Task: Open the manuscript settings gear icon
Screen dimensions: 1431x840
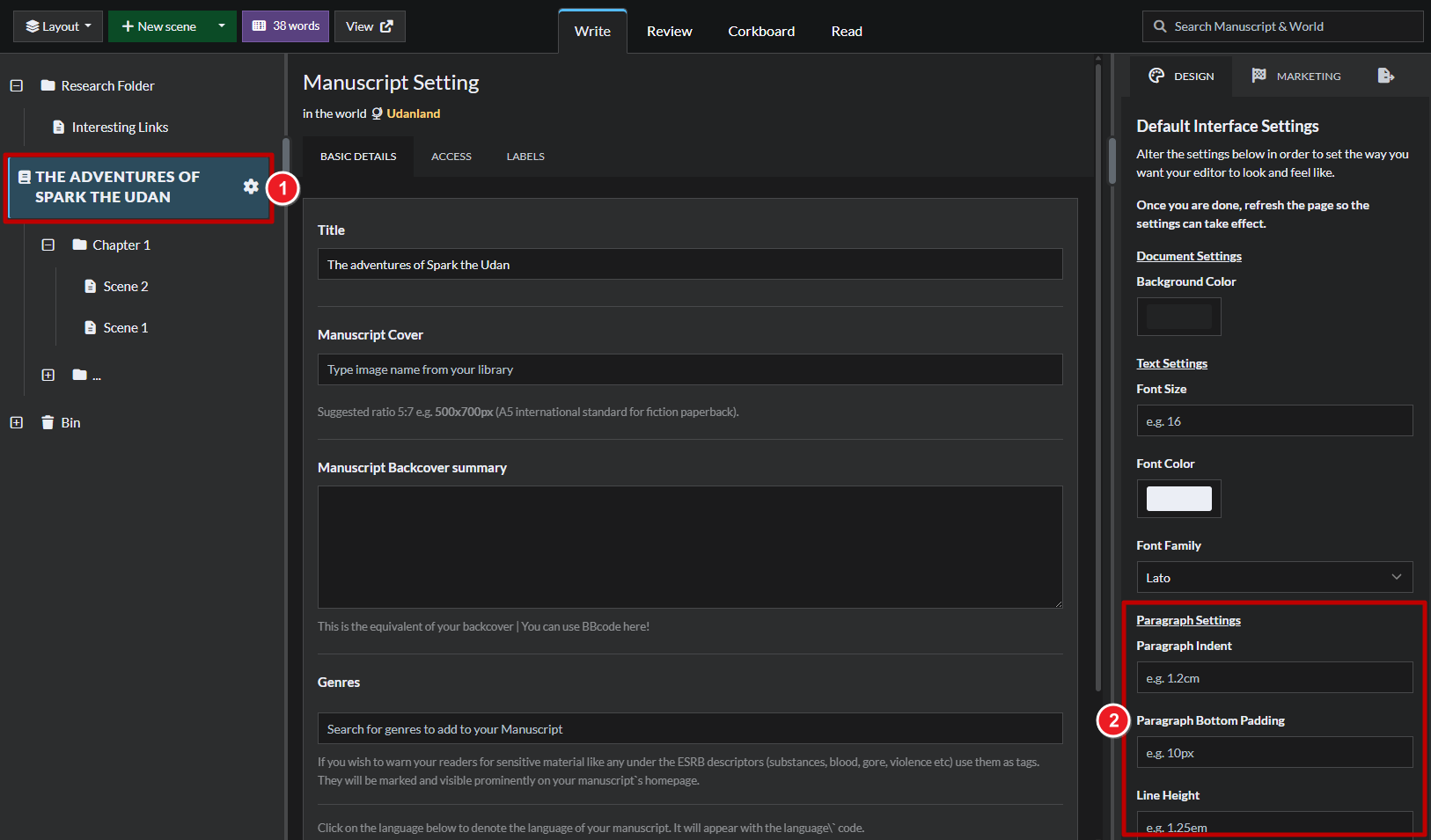Action: point(251,186)
